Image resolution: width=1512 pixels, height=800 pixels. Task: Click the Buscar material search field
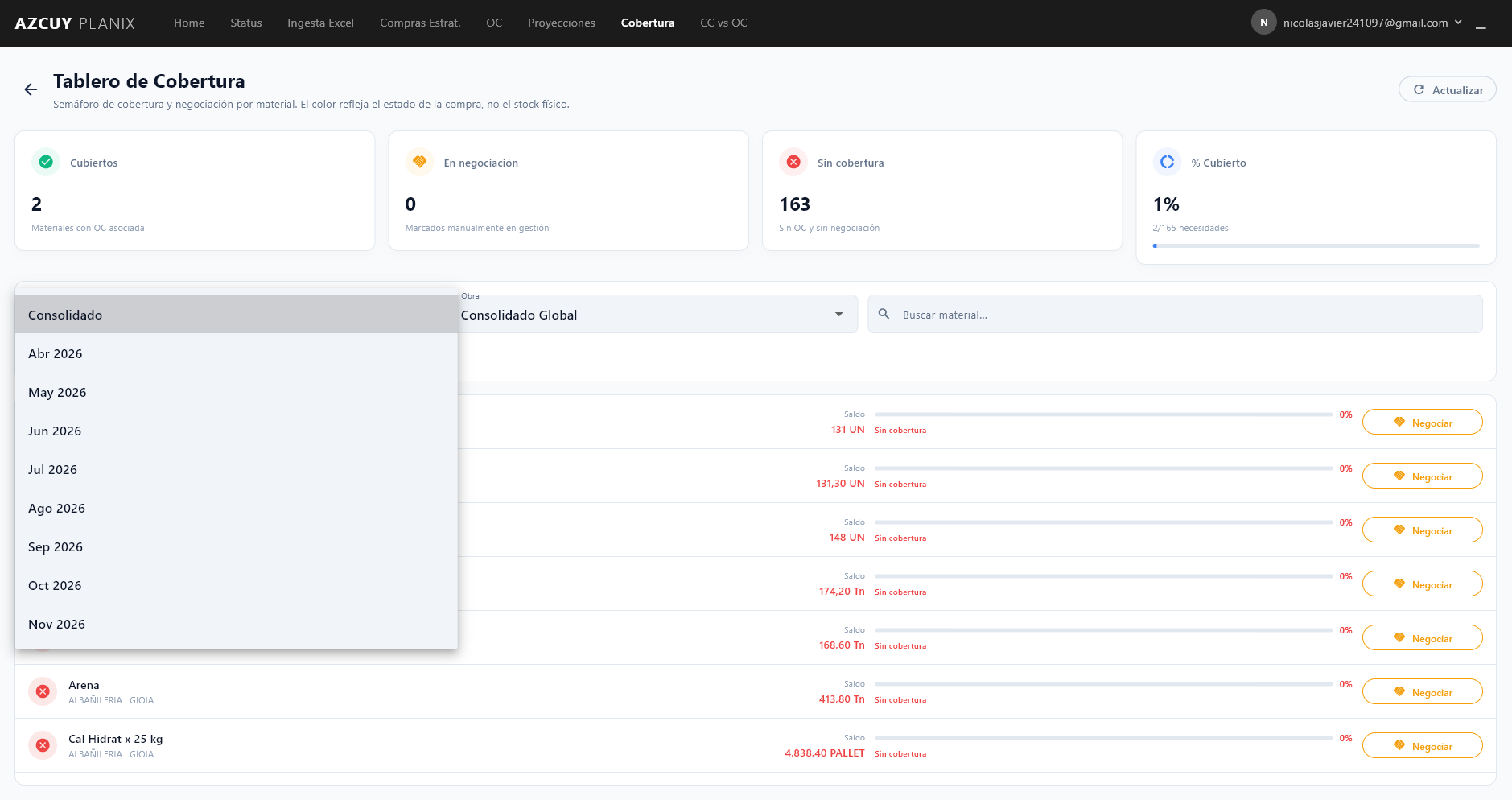pyautogui.click(x=1175, y=314)
